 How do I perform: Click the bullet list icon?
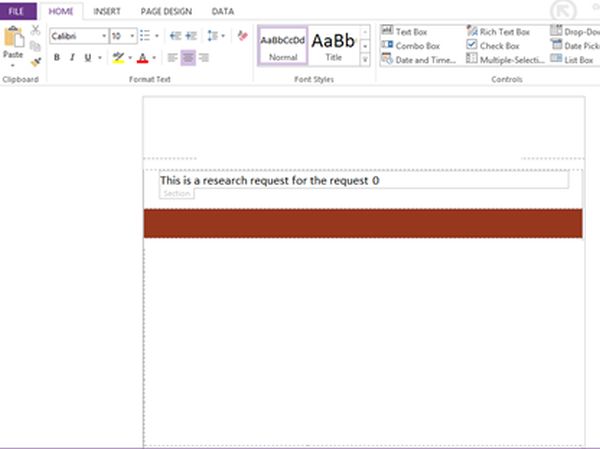click(x=145, y=36)
